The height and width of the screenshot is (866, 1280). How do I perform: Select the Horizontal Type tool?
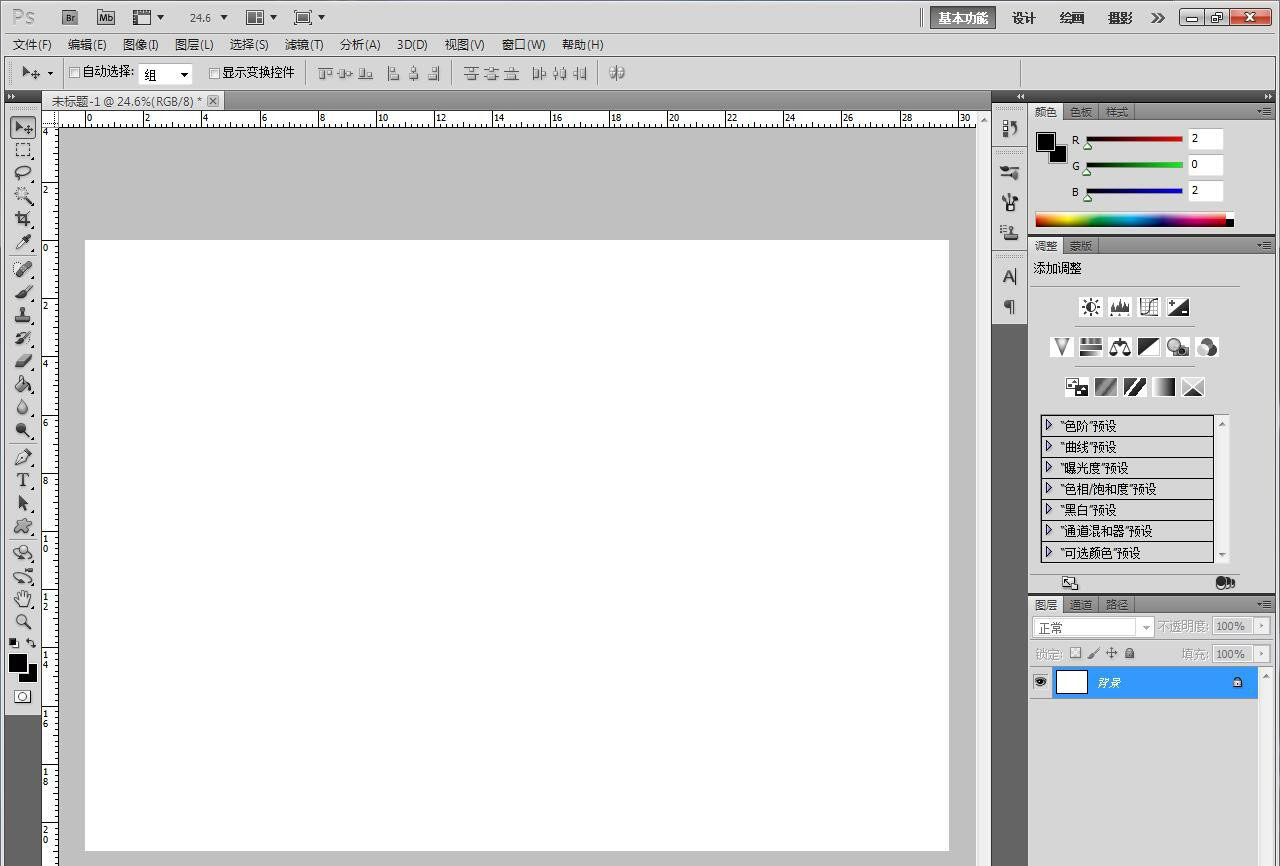[x=23, y=480]
